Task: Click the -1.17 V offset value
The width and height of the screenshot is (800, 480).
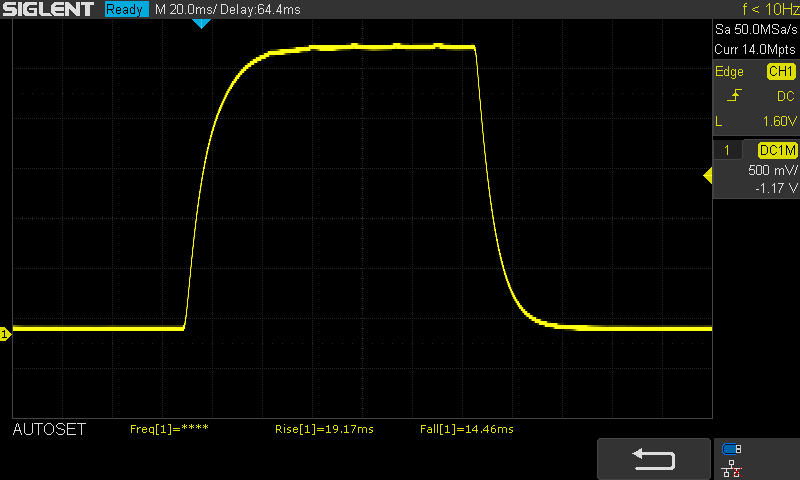Action: [776, 188]
